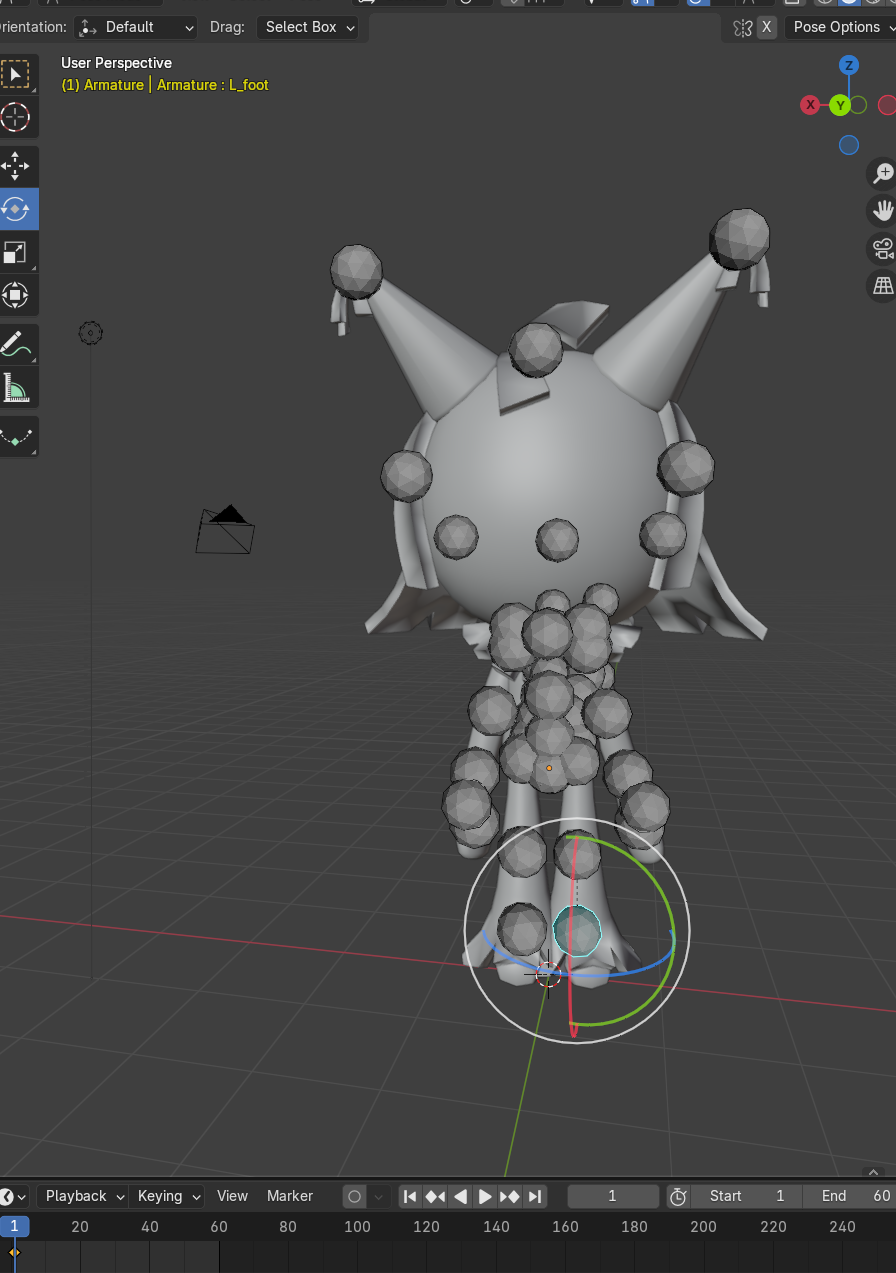Click the blue Z axis gizmo

tap(849, 66)
